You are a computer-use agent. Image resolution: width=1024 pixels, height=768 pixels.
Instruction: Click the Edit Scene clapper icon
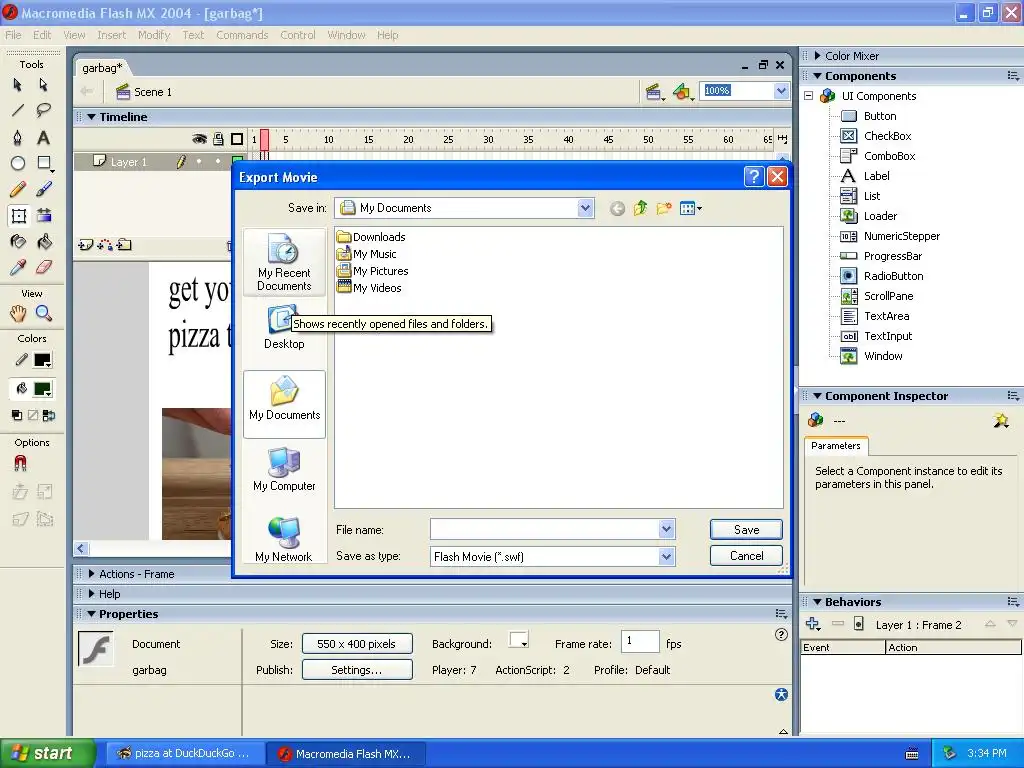[x=654, y=92]
